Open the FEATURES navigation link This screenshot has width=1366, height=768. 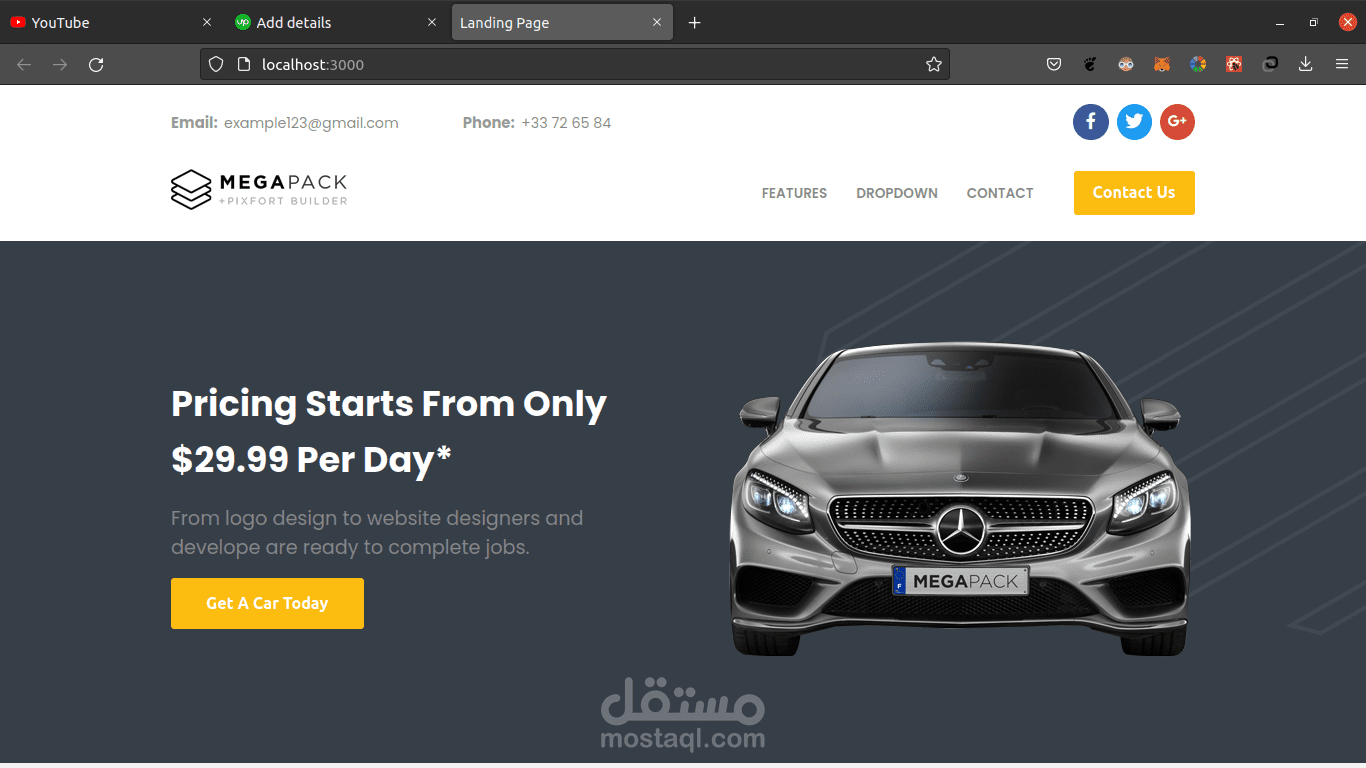794,193
